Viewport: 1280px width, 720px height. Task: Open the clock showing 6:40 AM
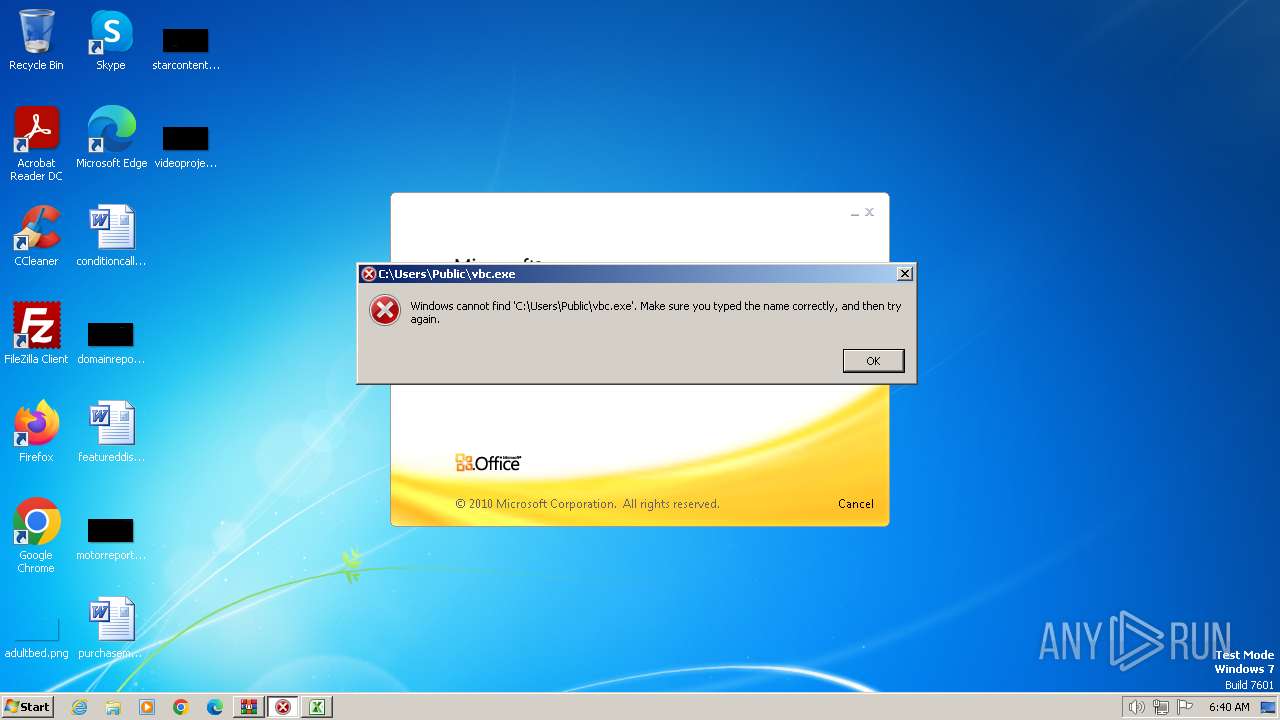1229,707
